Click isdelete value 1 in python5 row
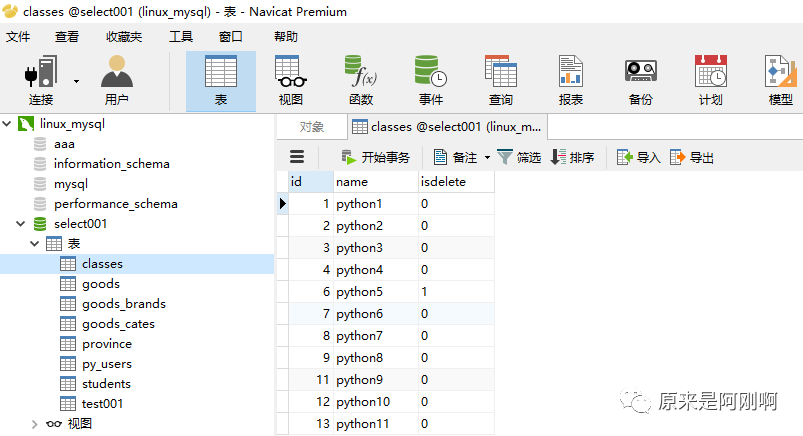This screenshot has height=436, width=803. coord(456,292)
